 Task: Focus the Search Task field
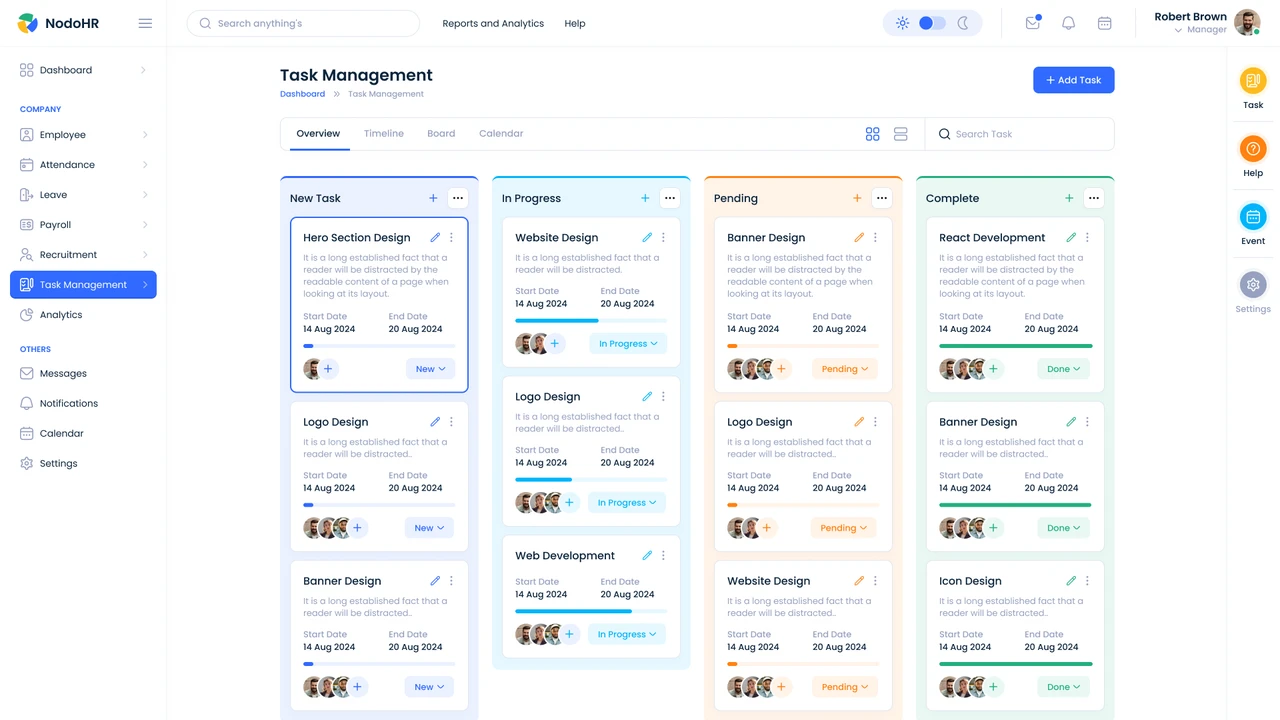1019,134
